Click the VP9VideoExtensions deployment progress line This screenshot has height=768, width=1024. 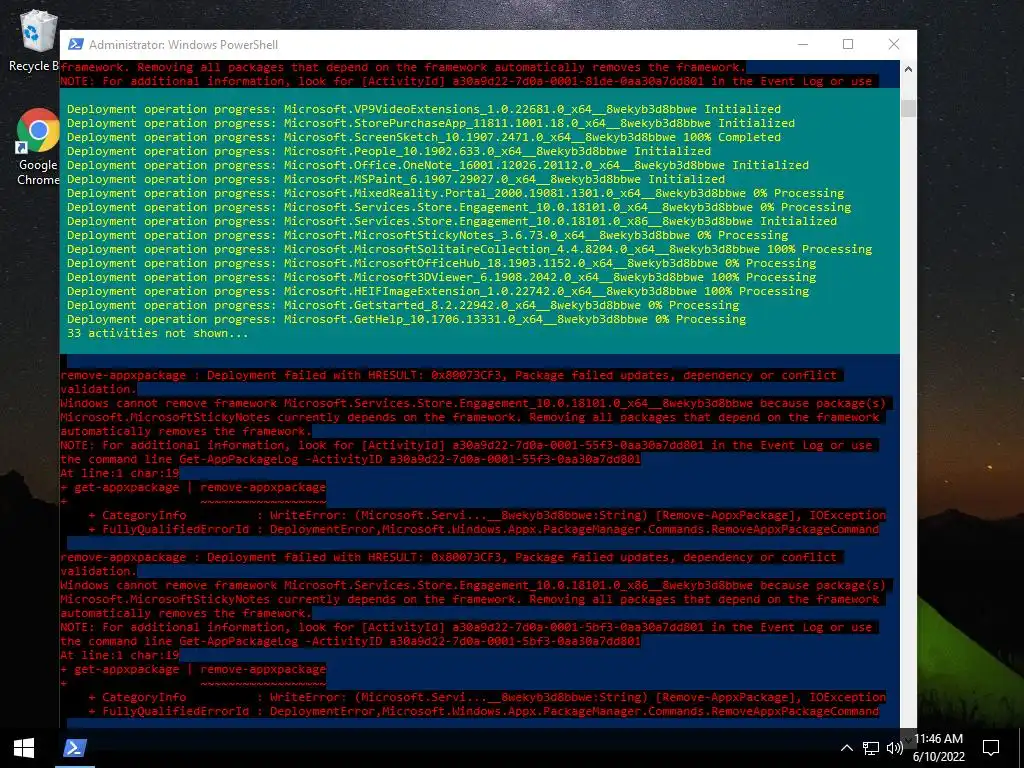[x=424, y=109]
